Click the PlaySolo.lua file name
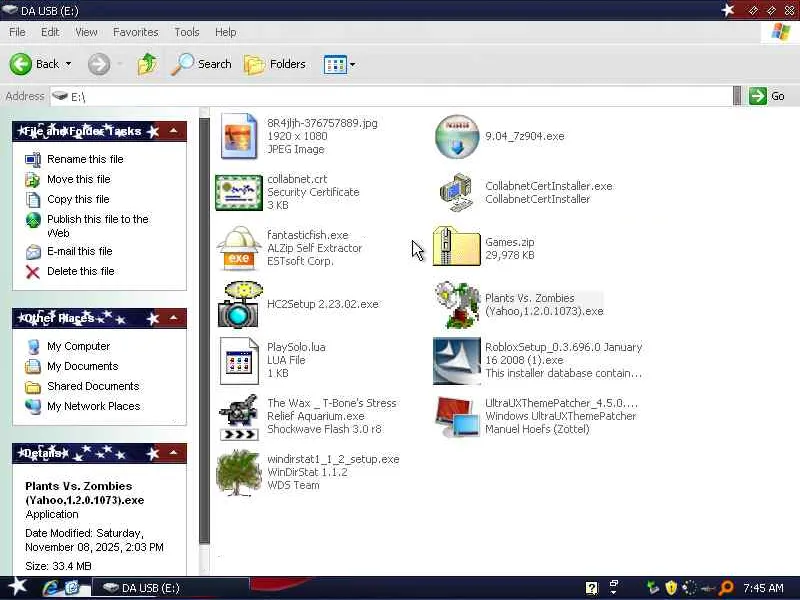The width and height of the screenshot is (800, 600). pyautogui.click(x=296, y=347)
